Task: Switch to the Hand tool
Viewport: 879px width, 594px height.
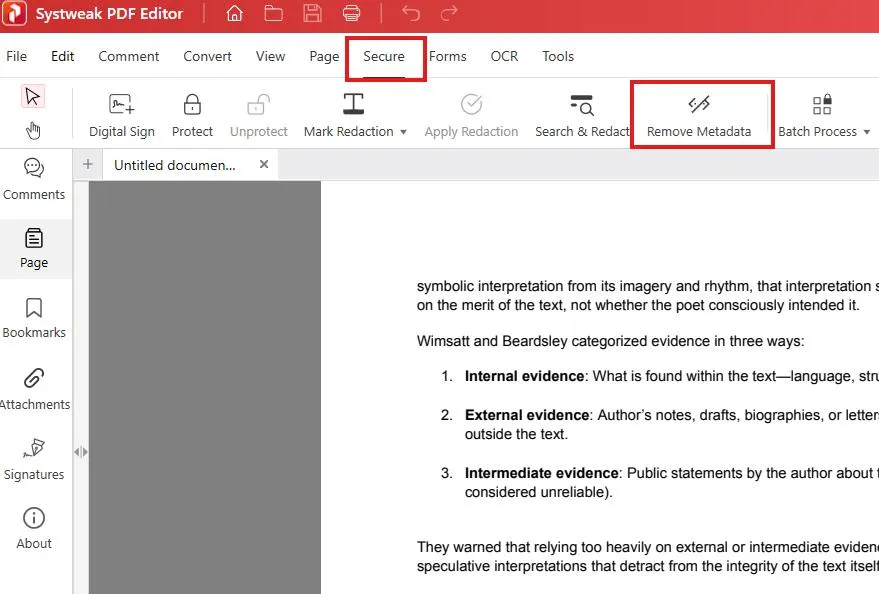Action: [33, 130]
